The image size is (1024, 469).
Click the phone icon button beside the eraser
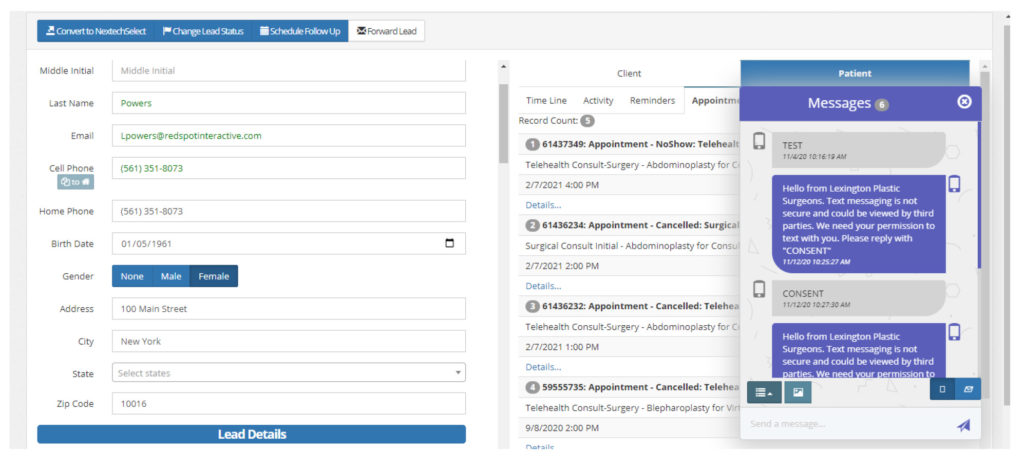click(942, 389)
